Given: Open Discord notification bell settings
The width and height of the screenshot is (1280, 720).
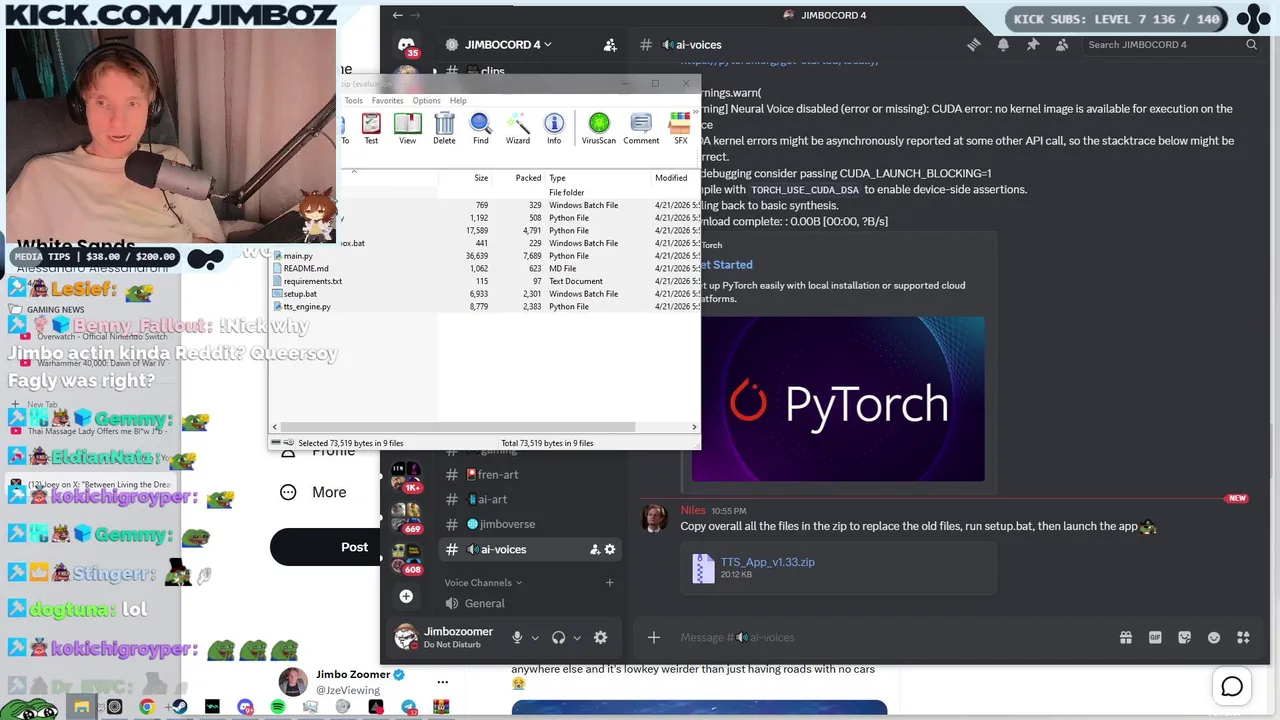Looking at the screenshot, I should click(x=1003, y=45).
